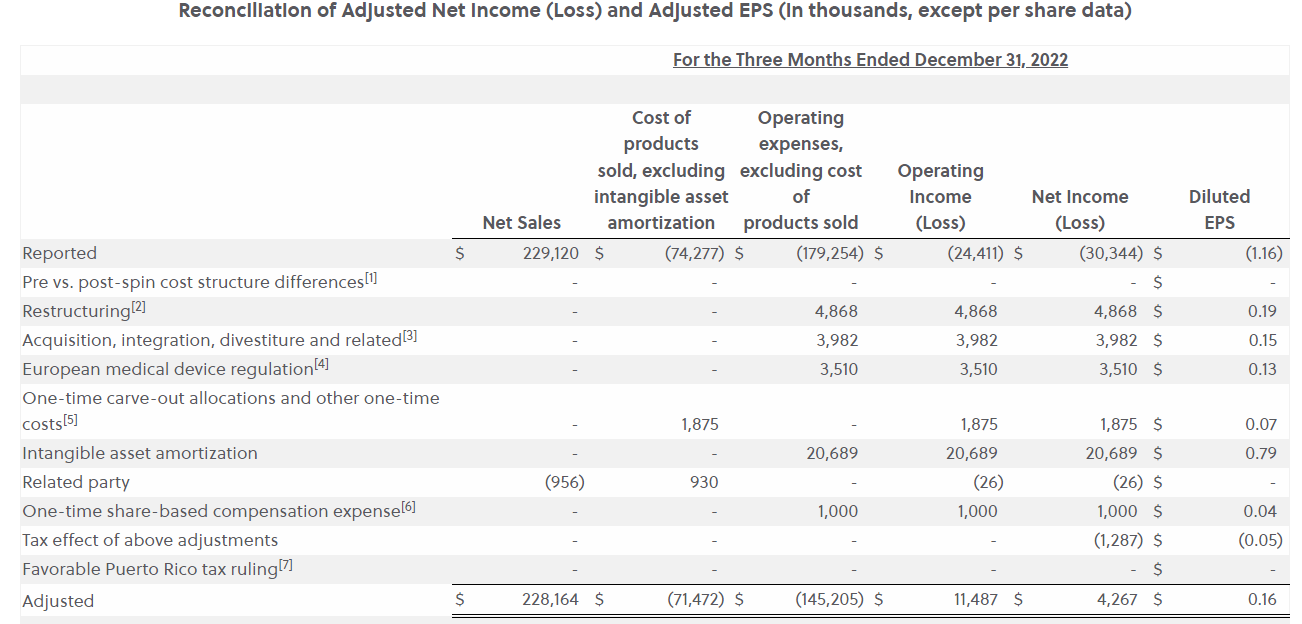Select the Diluted EPS column header

point(1219,209)
